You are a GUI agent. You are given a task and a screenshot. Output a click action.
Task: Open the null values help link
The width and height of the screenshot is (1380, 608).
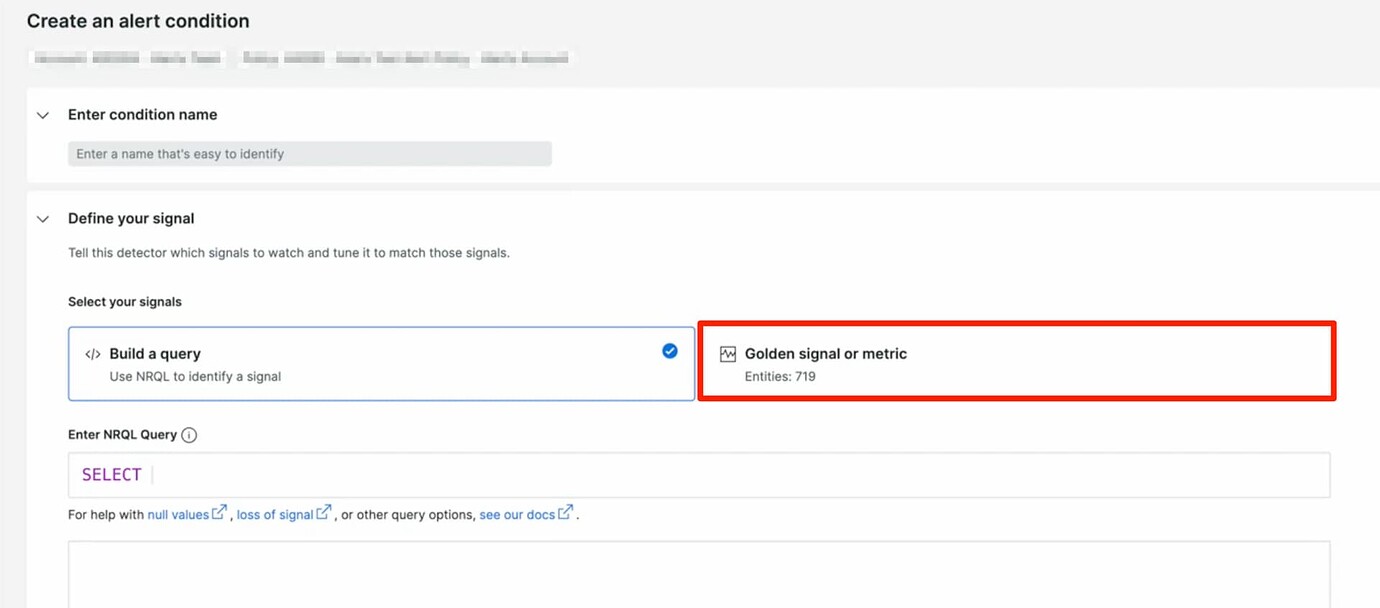pos(178,515)
